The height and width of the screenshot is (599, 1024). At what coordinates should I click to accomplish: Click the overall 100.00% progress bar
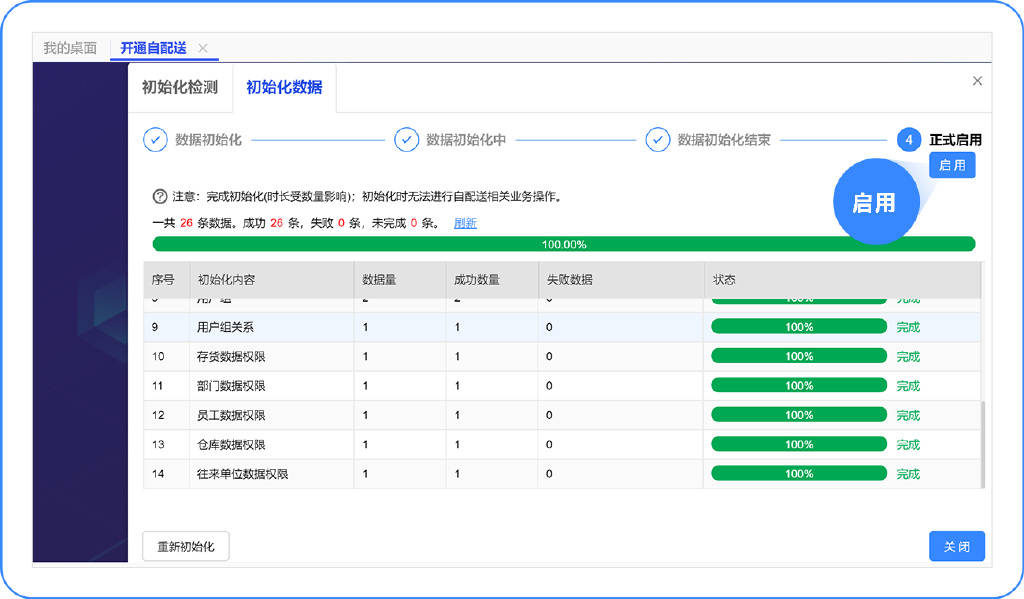(563, 244)
